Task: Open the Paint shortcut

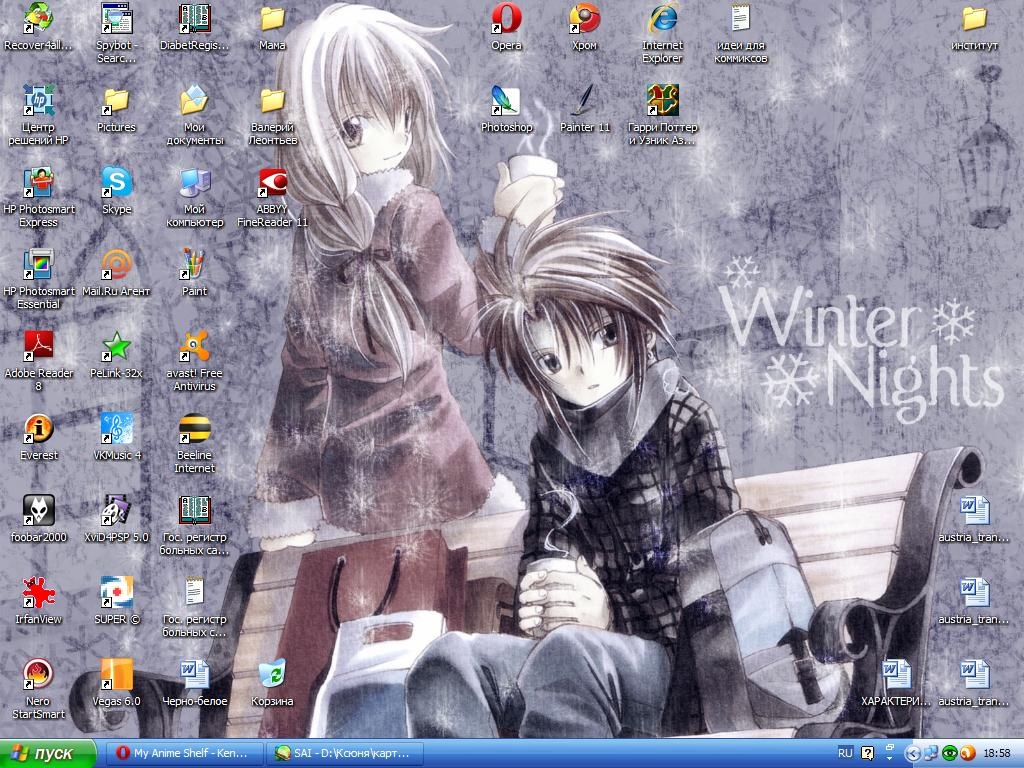Action: (194, 273)
